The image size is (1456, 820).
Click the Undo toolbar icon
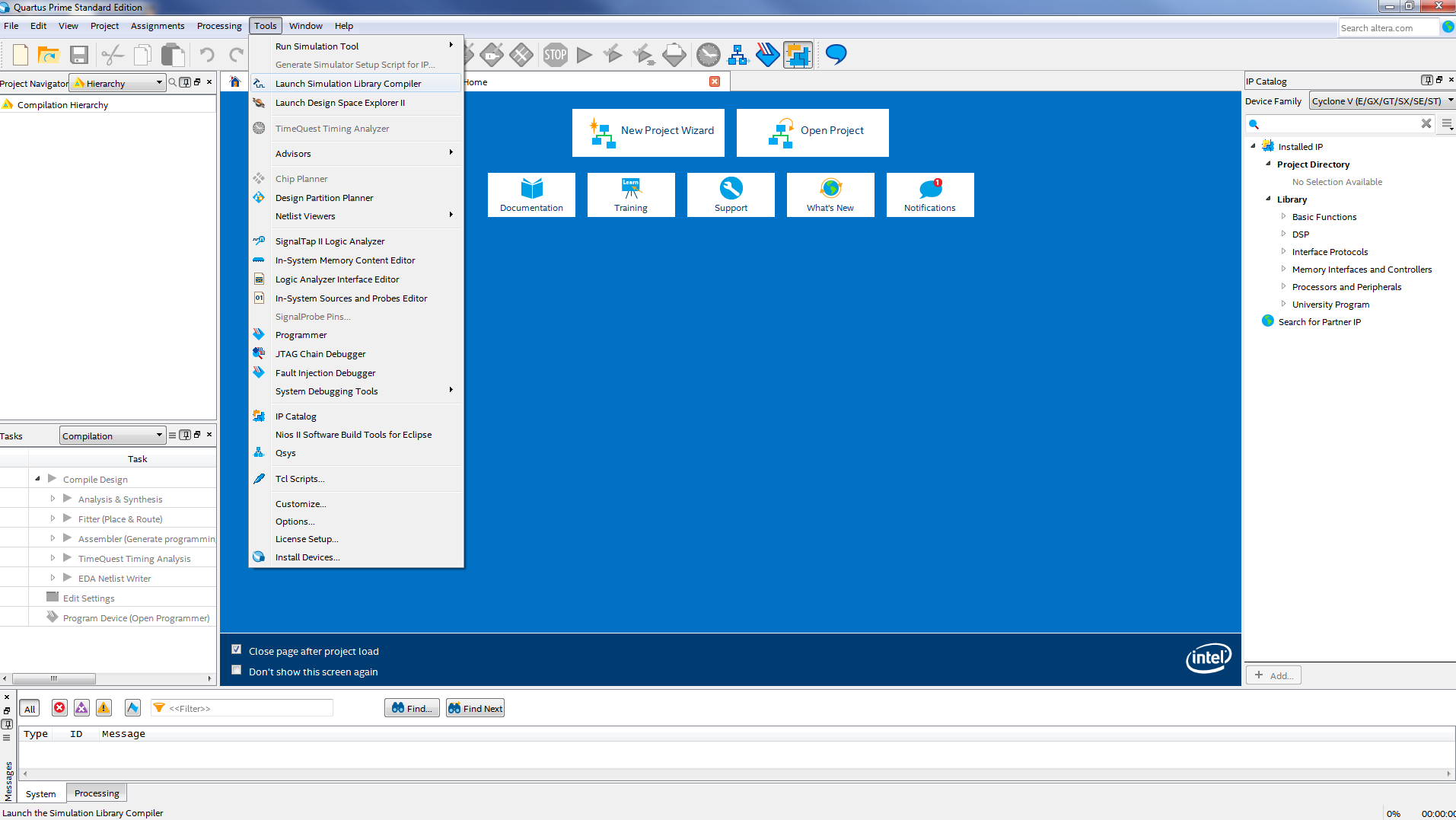207,55
